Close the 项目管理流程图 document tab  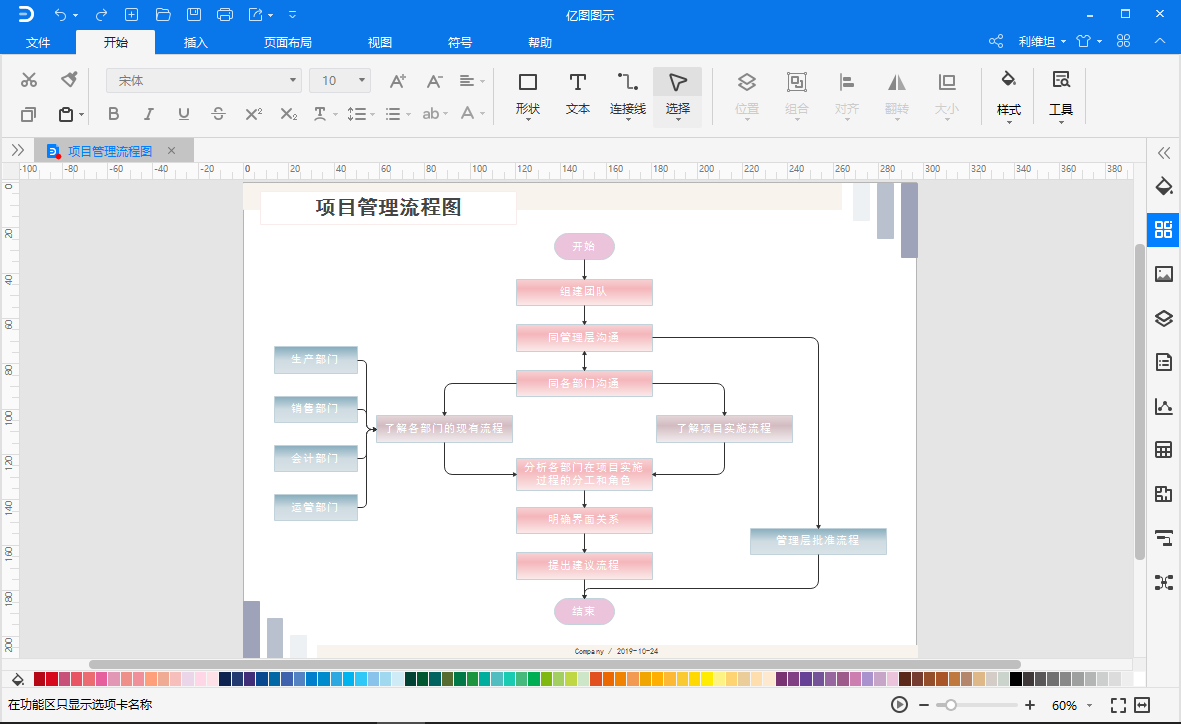171,151
